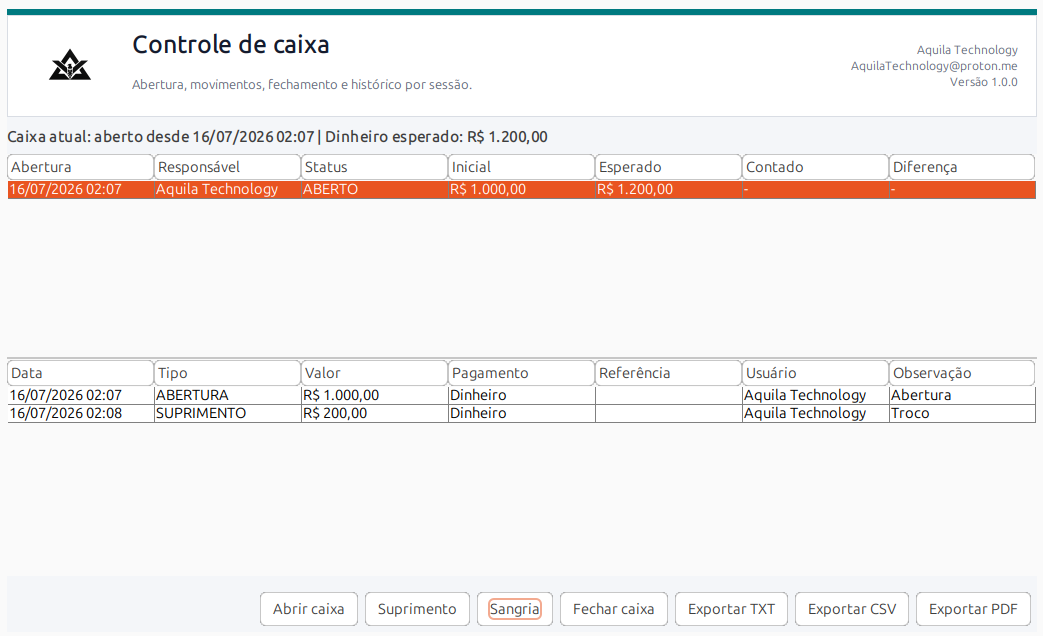Sort movements by Data column header
This screenshot has height=636, width=1043.
[80, 373]
